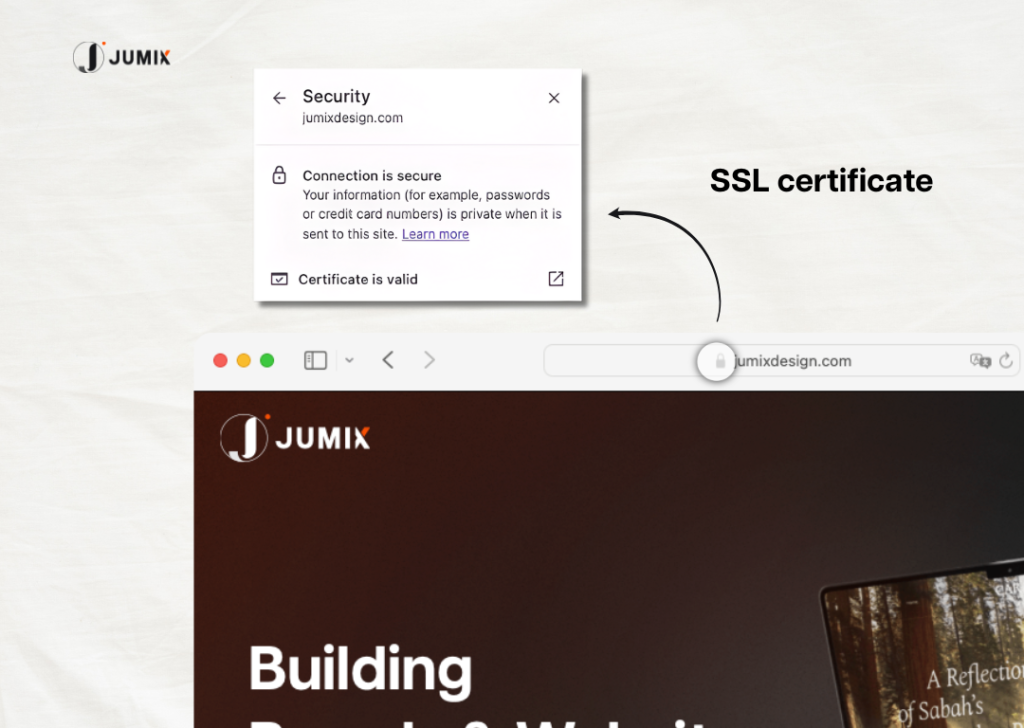The image size is (1024, 728).
Task: Click the certificate checkmark icon
Action: 279,279
